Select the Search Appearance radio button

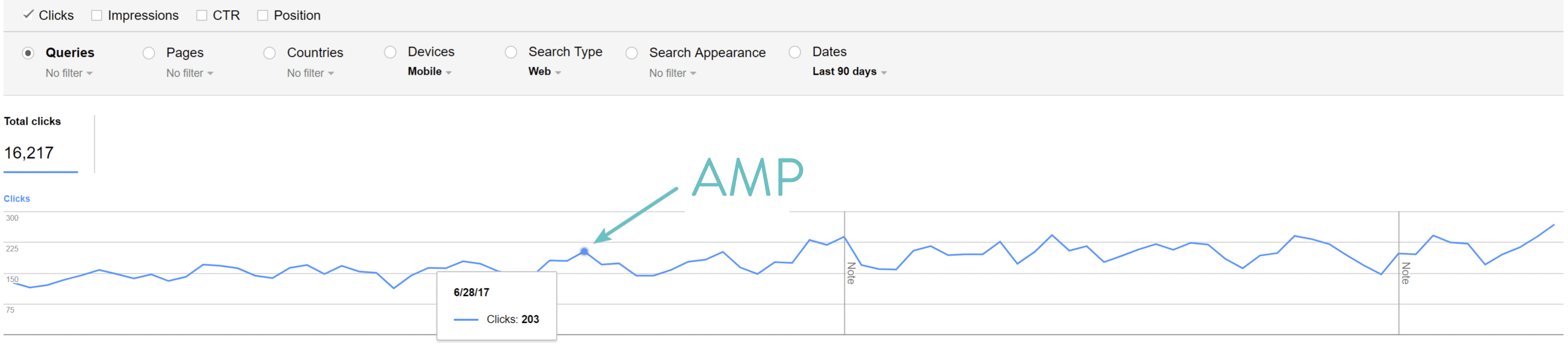[x=631, y=53]
